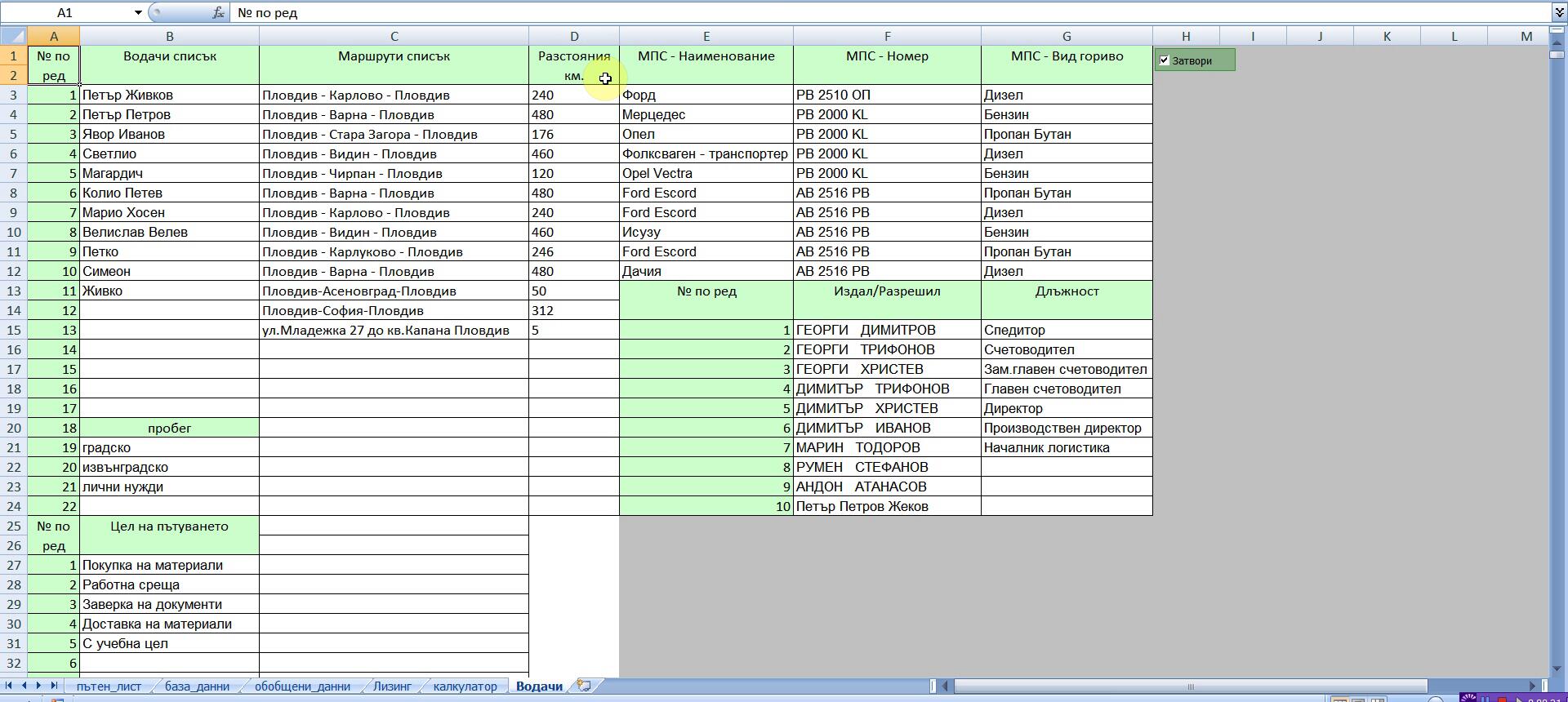Expand the formula bar
The image size is (1568, 702).
pyautogui.click(x=1559, y=13)
